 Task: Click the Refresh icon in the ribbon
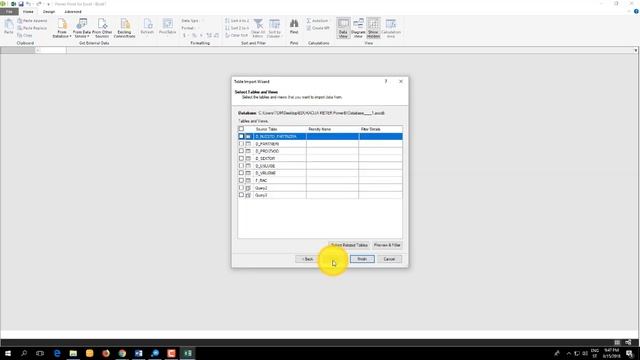point(147,27)
